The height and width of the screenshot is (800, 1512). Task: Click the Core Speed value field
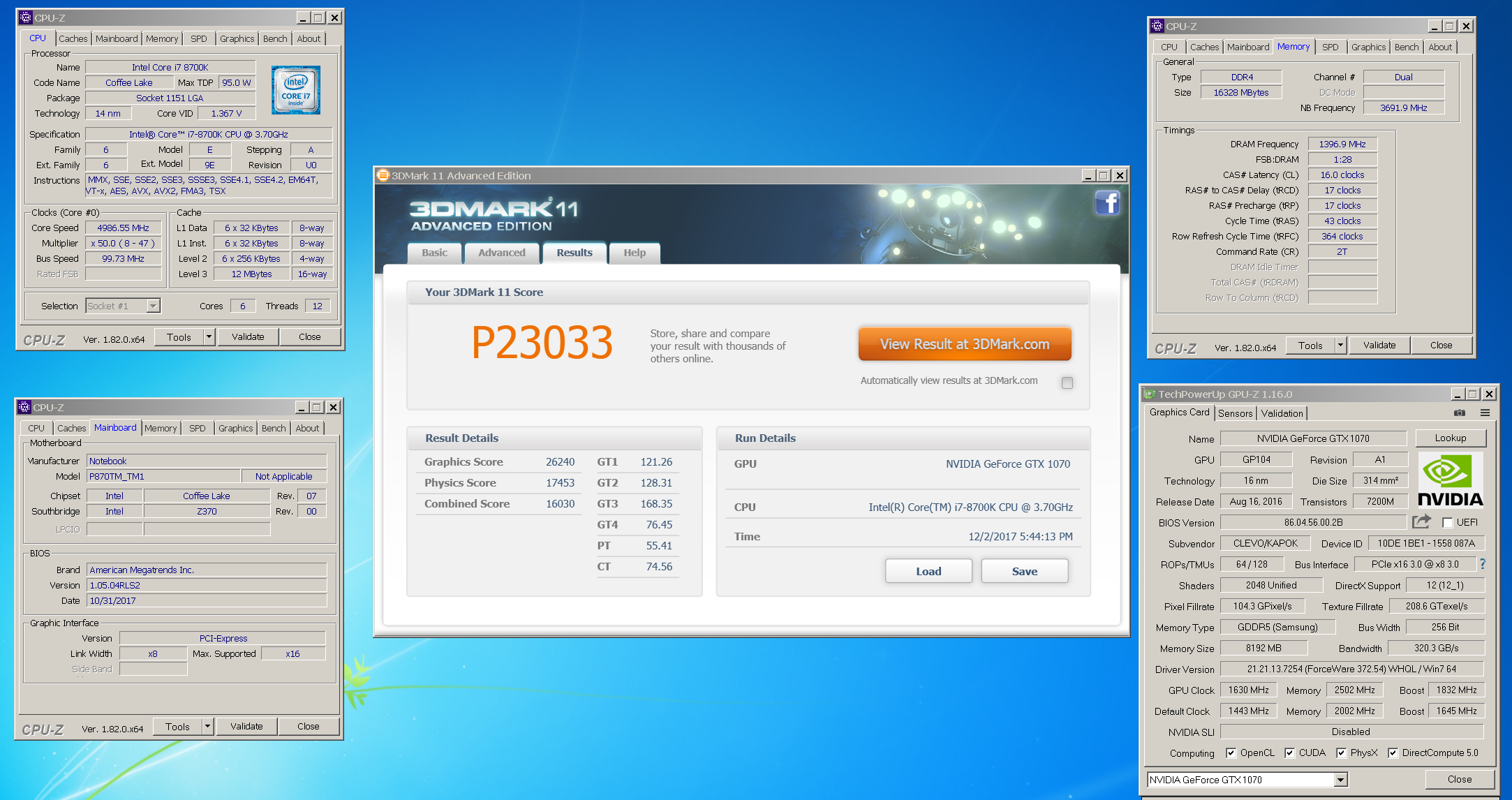pyautogui.click(x=123, y=228)
